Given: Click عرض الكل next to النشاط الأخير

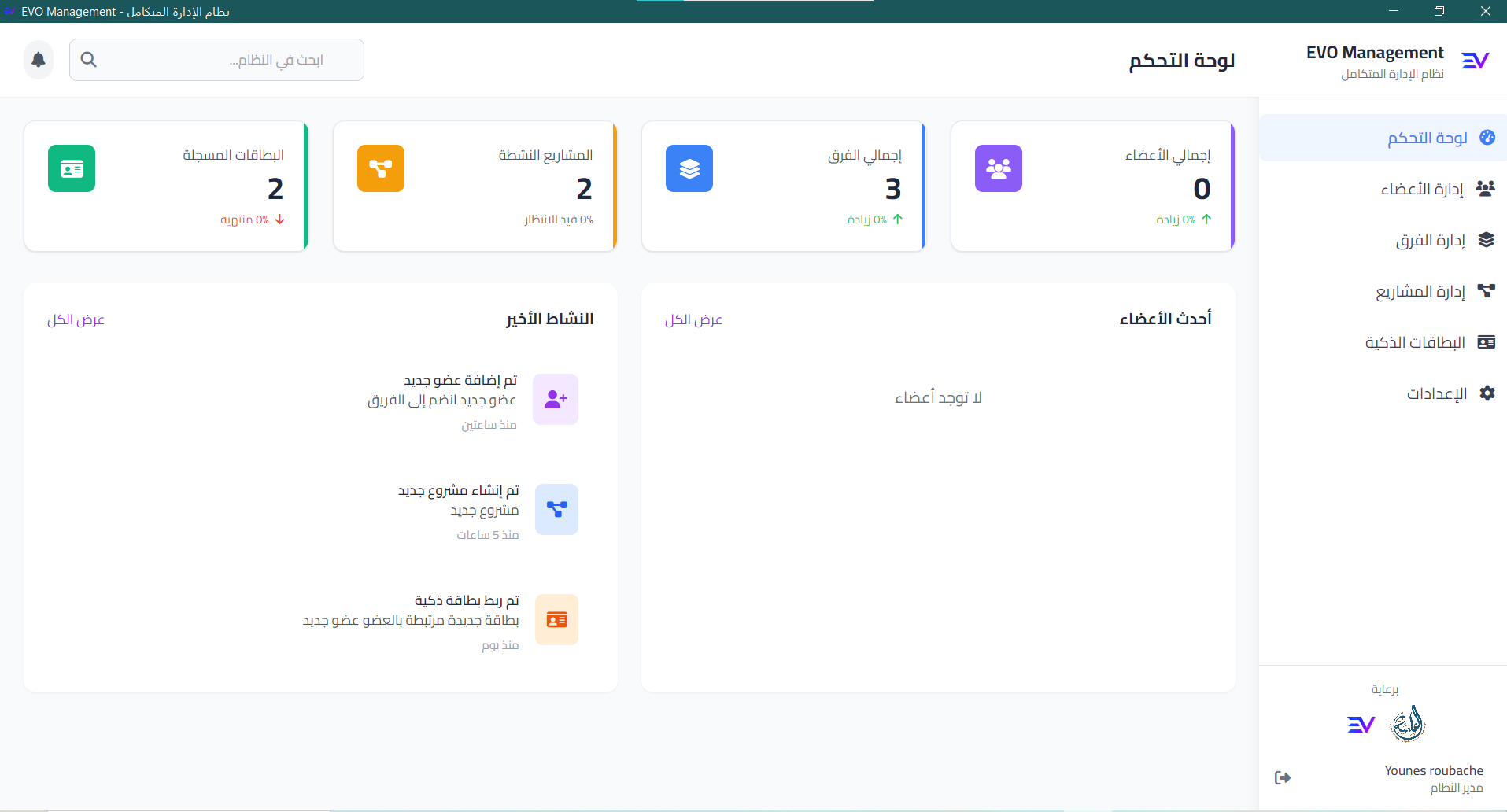Looking at the screenshot, I should tap(76, 319).
